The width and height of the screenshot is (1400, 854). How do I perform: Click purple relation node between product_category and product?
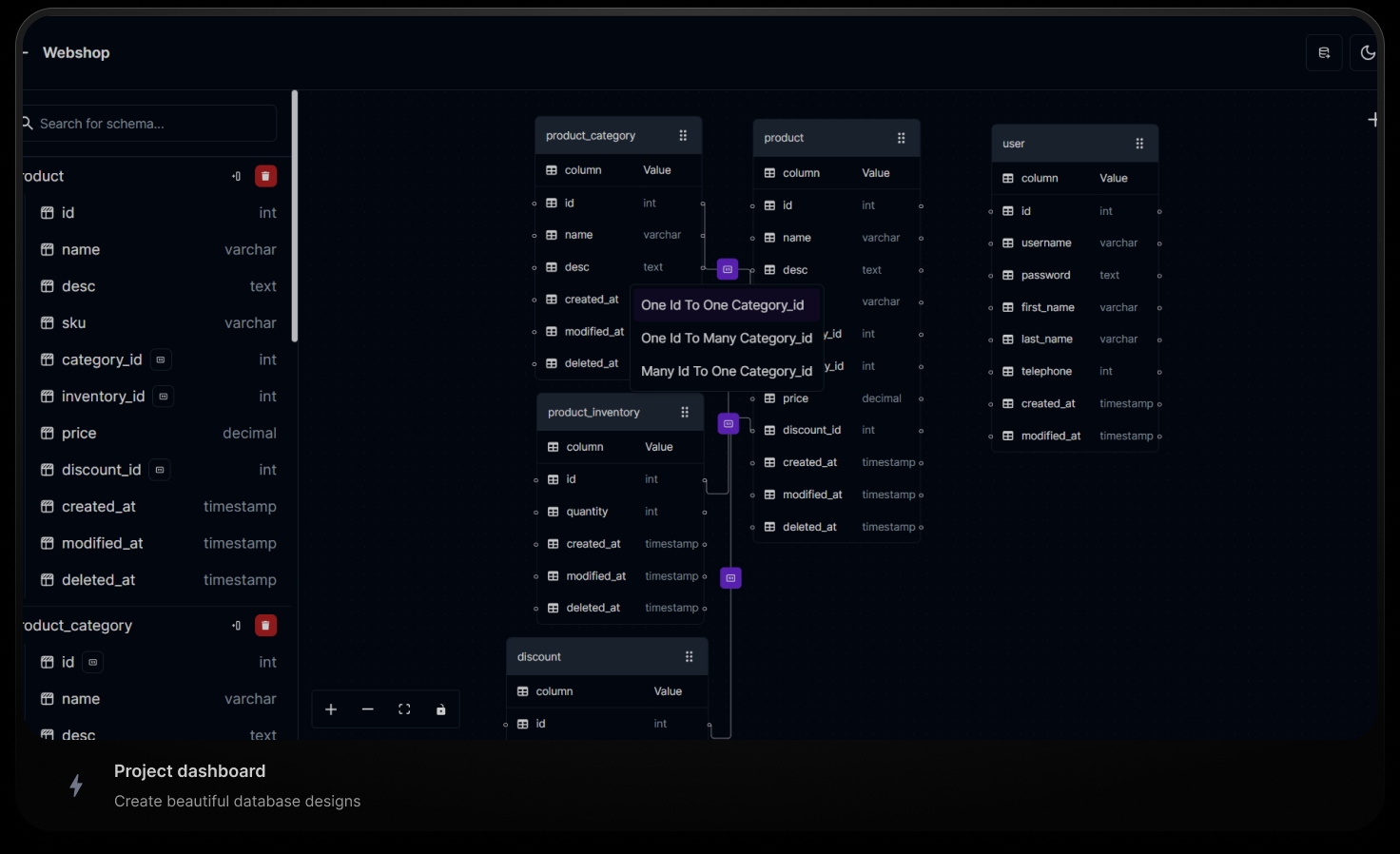click(728, 269)
